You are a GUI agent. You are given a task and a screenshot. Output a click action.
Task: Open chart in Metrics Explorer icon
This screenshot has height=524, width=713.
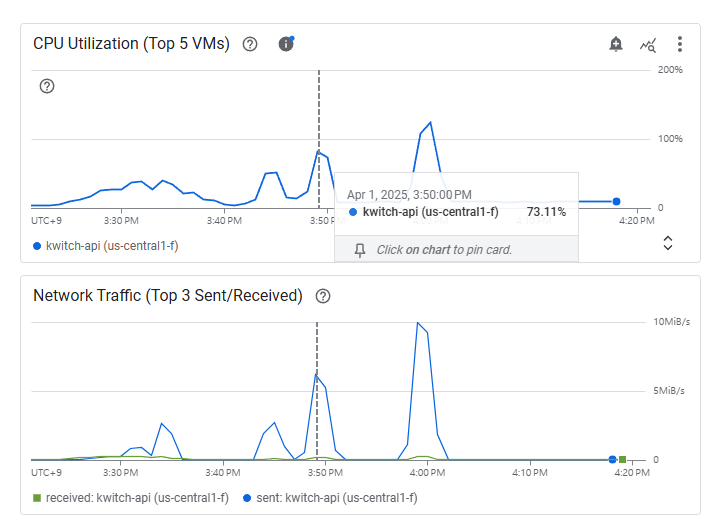[648, 45]
